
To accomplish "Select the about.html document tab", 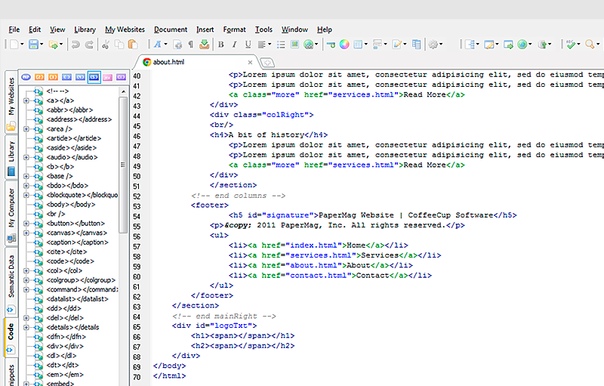I will point(168,62).
